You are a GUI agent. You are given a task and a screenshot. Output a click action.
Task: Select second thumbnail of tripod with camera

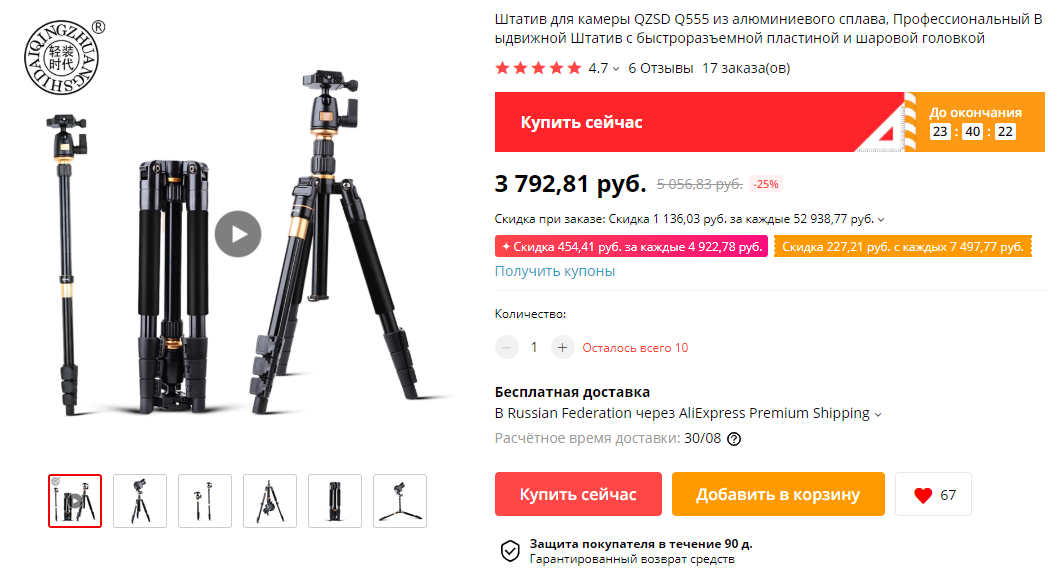click(140, 501)
